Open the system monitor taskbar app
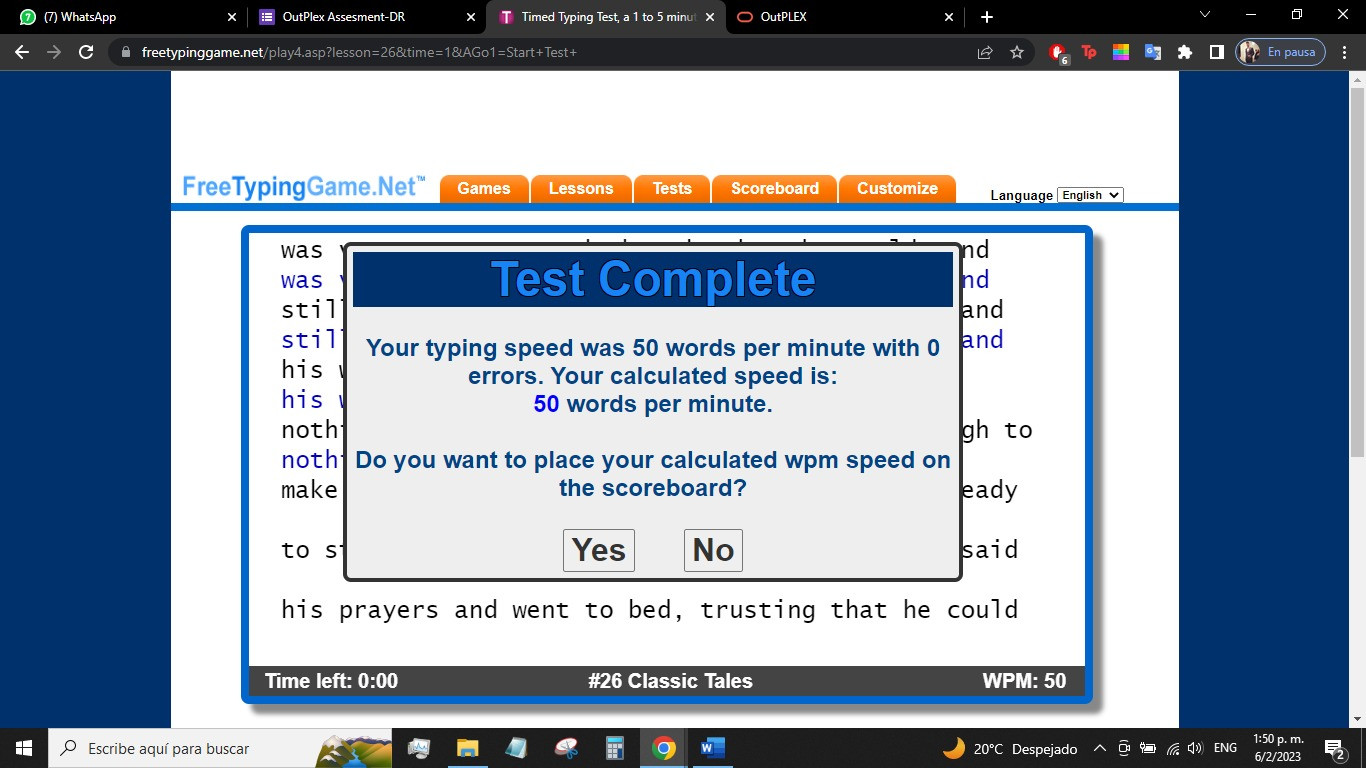 (419, 748)
